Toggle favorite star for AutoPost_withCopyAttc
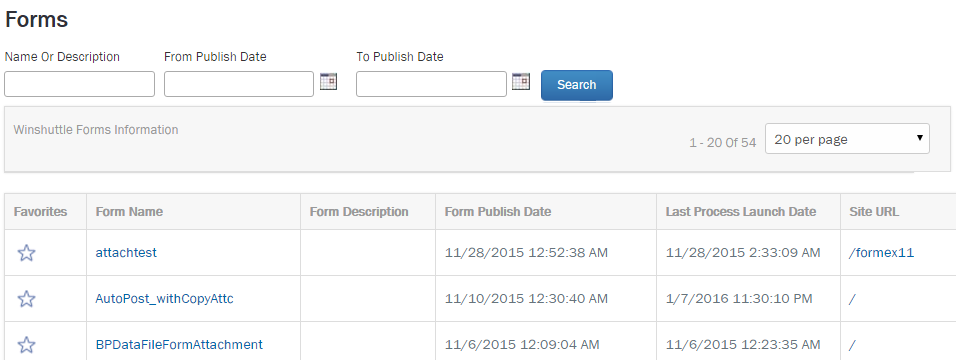 tap(26, 299)
